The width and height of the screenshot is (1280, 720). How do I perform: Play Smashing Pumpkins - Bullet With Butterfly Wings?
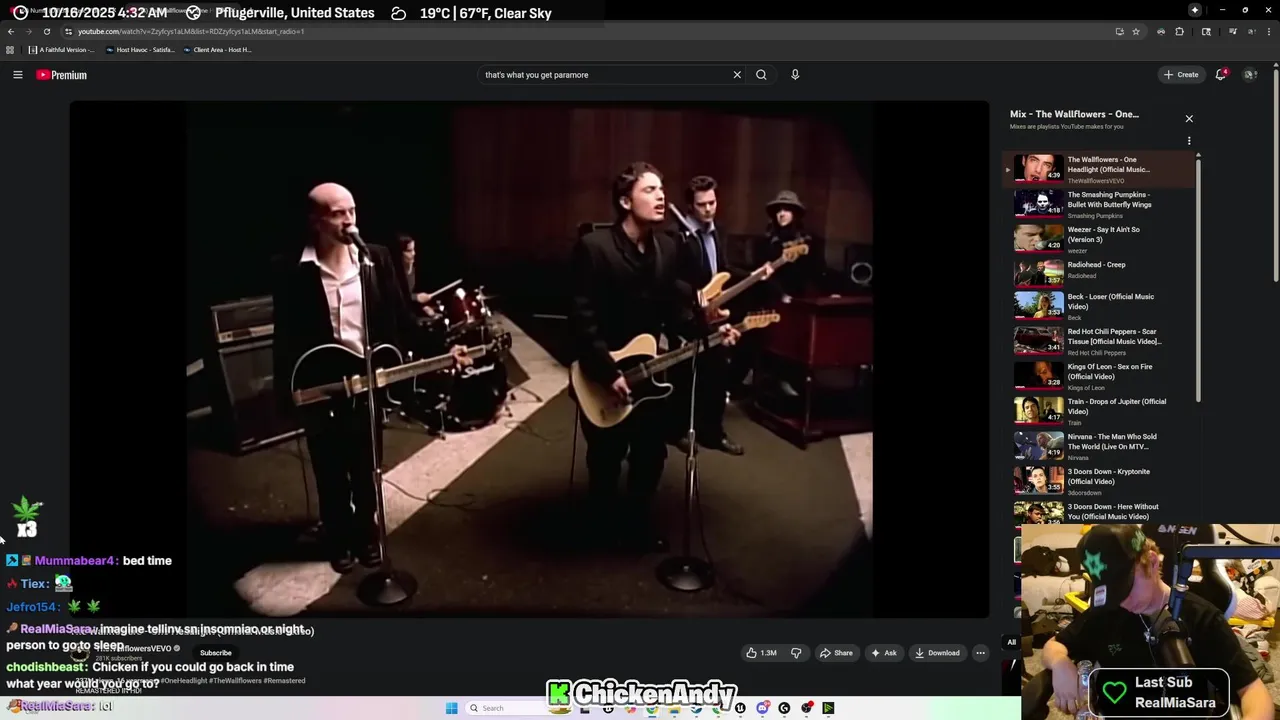tap(1100, 204)
